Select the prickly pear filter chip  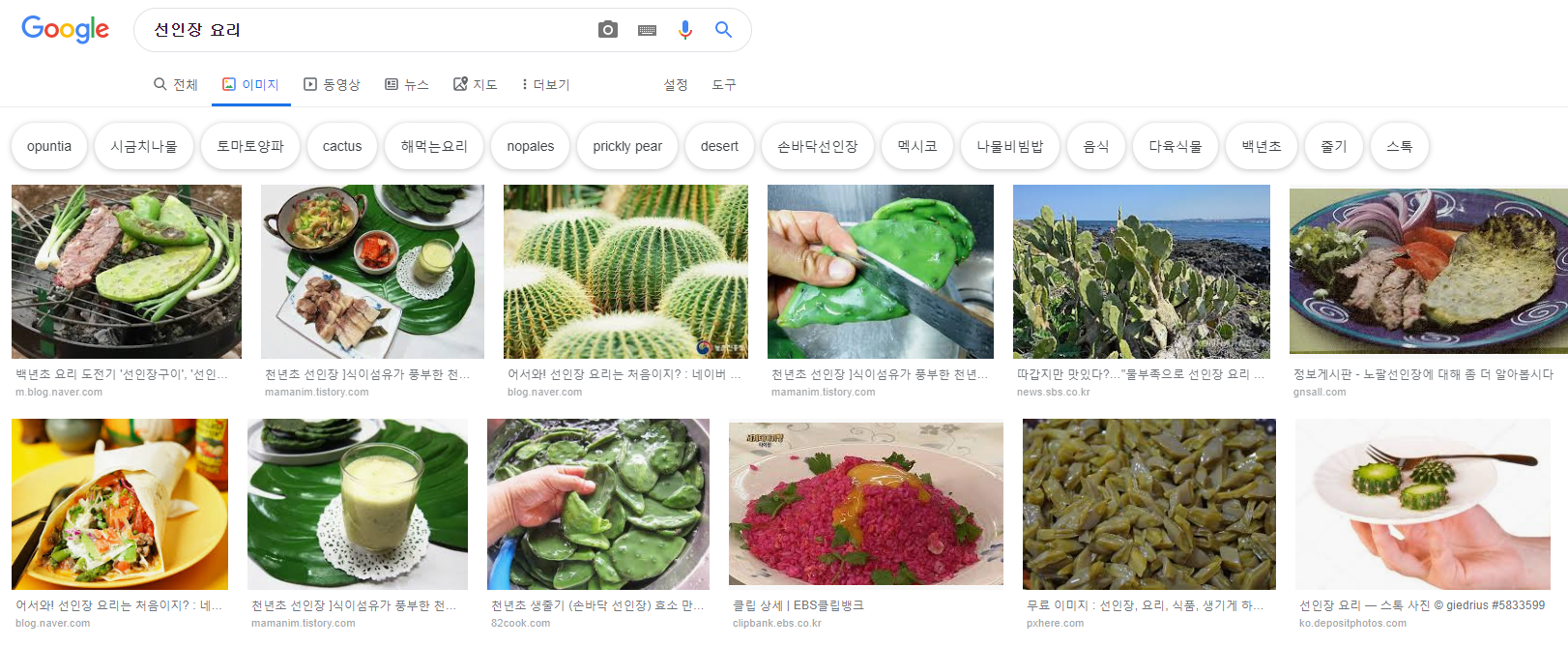(627, 146)
